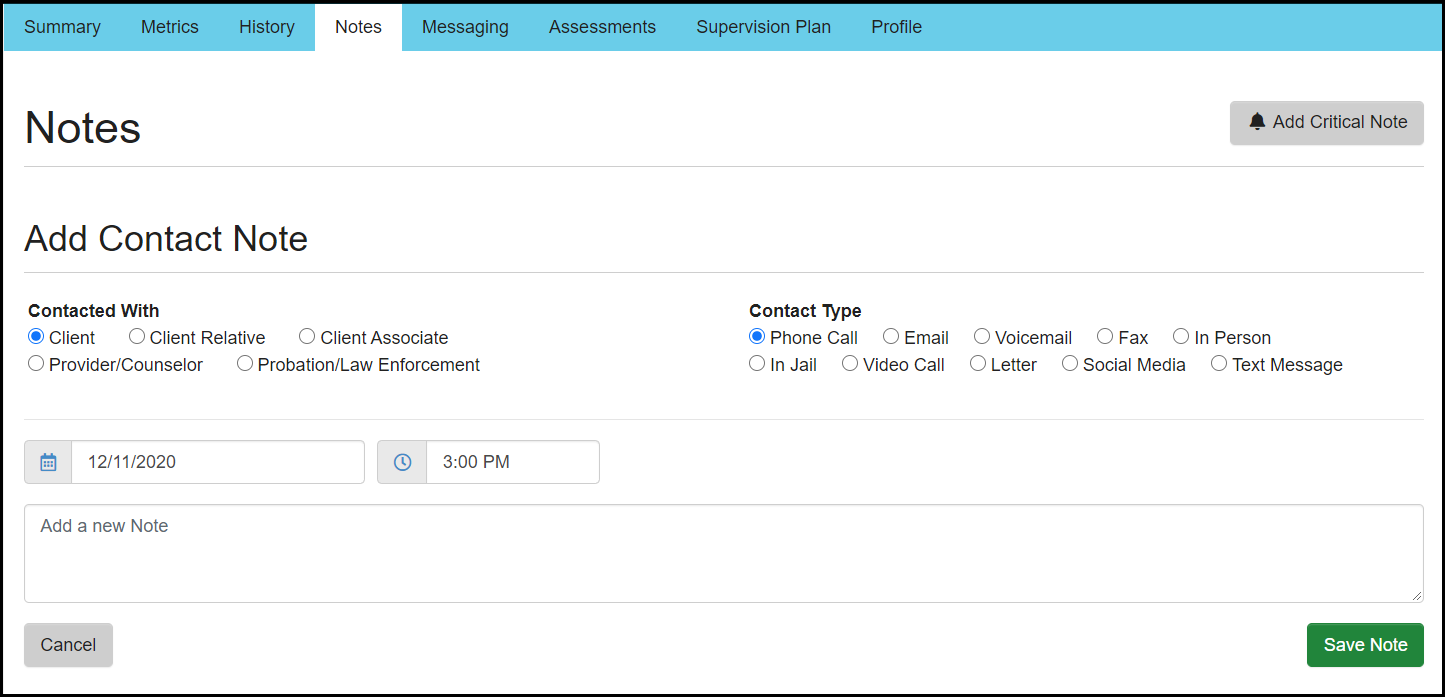Screen dimensions: 1445x697
Task: Choose In Person contact type
Action: (x=1181, y=337)
